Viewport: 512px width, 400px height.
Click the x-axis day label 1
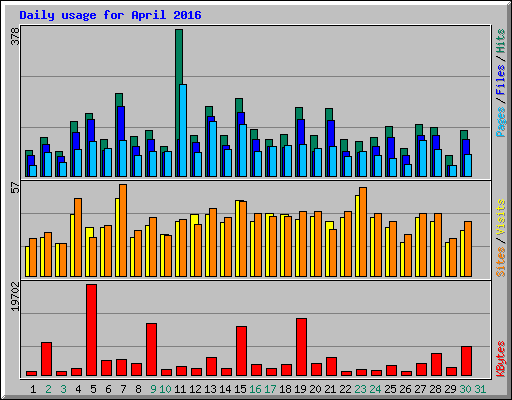pos(33,389)
